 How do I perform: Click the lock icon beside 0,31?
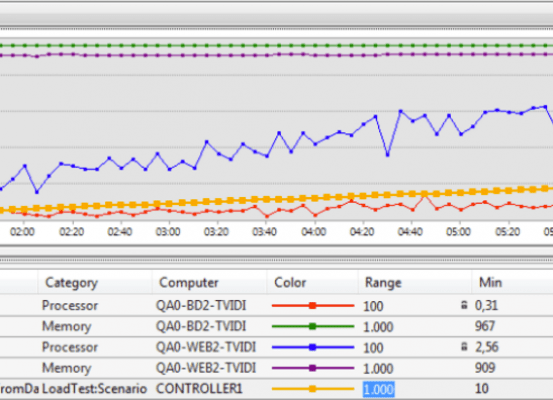click(x=464, y=305)
